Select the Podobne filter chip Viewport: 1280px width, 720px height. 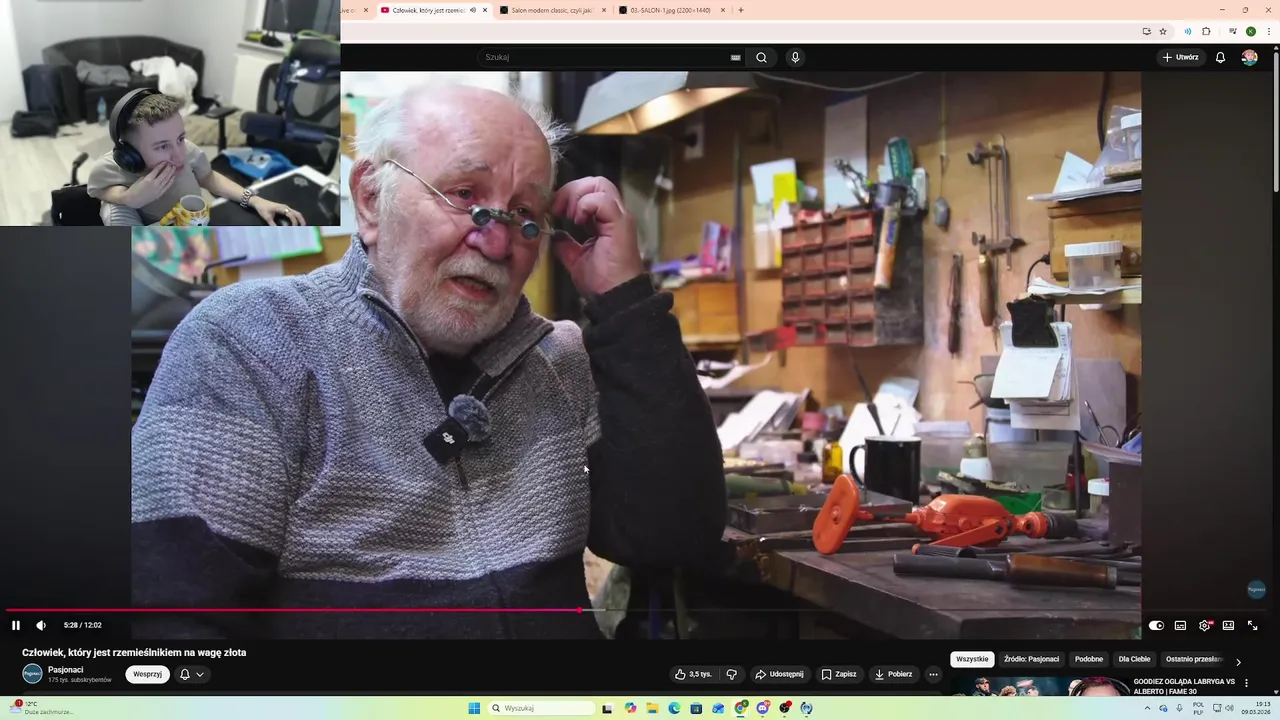[x=1089, y=659]
